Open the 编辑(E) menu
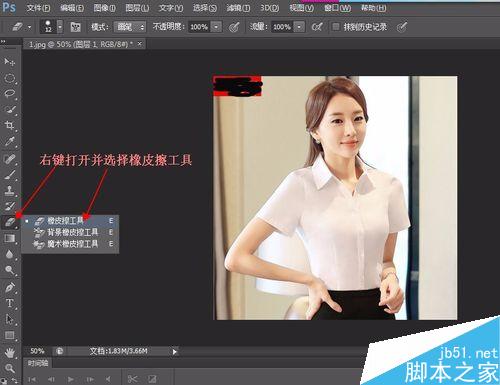Screen dimensions: 500x385 coord(72,7)
